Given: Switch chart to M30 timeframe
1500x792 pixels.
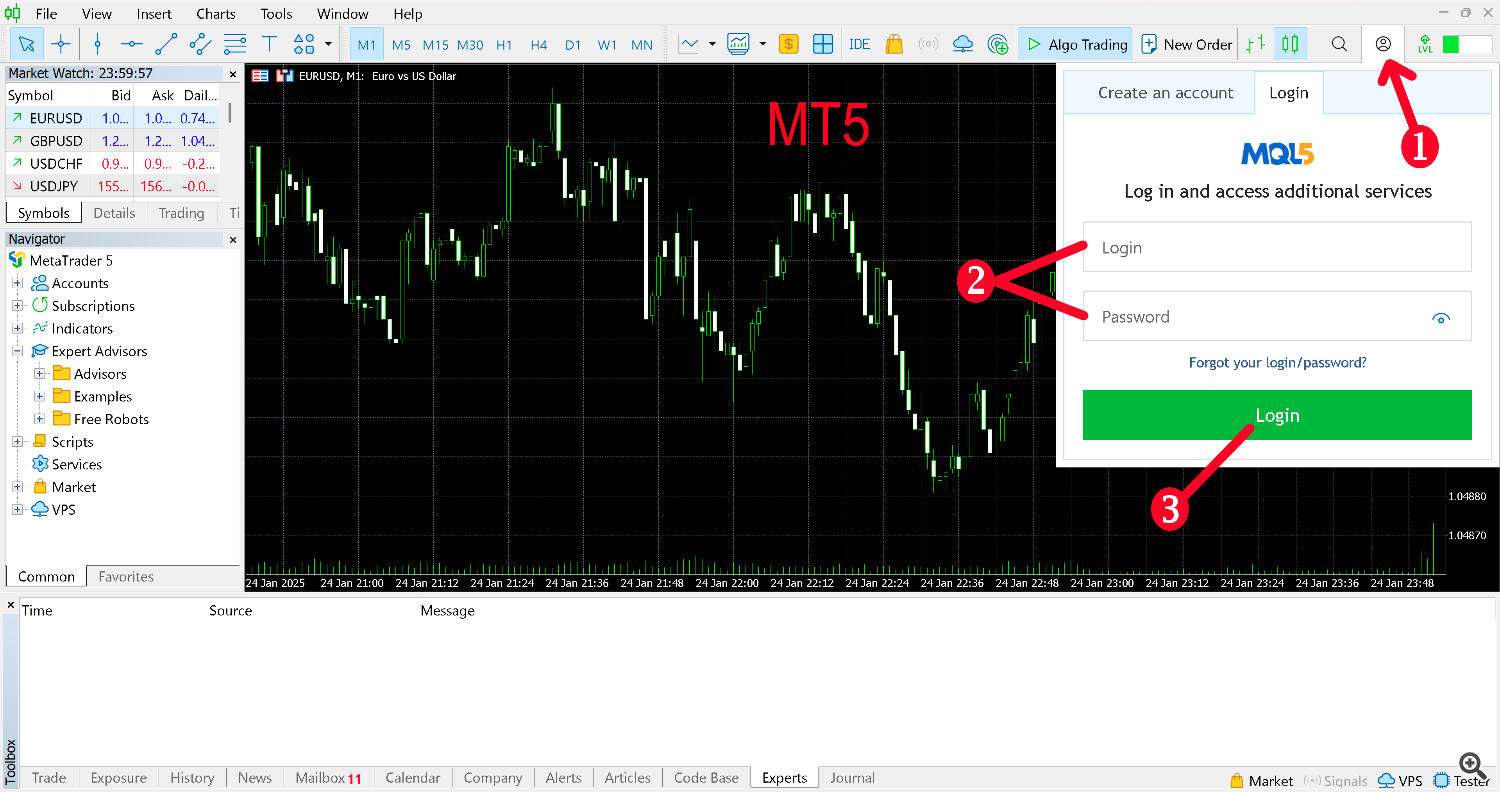Looking at the screenshot, I should [x=470, y=45].
